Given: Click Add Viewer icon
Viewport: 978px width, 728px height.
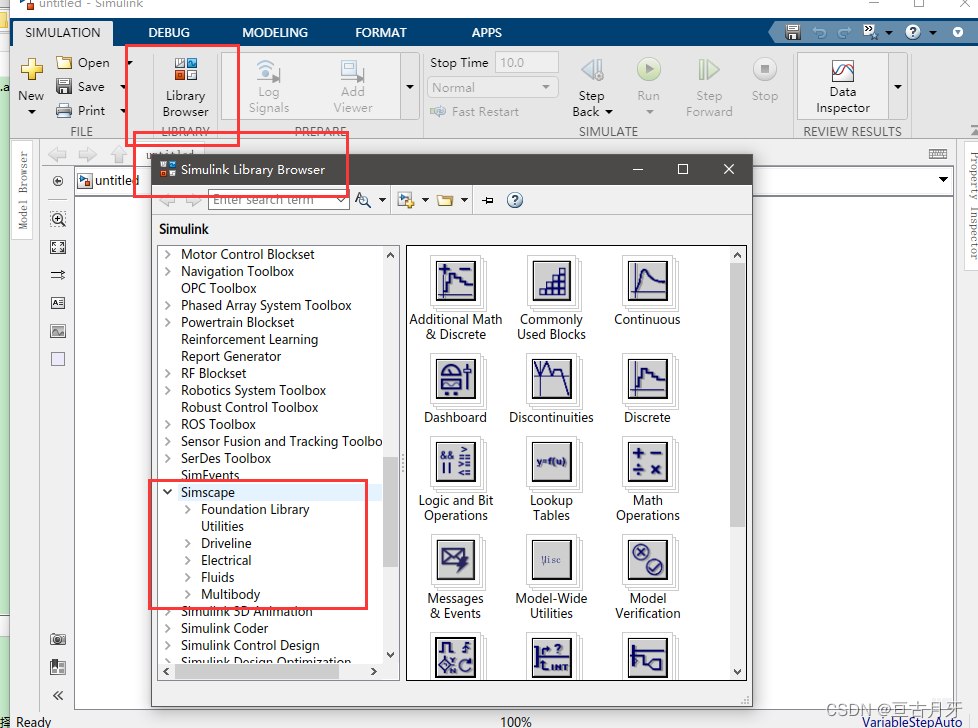Looking at the screenshot, I should point(352,72).
